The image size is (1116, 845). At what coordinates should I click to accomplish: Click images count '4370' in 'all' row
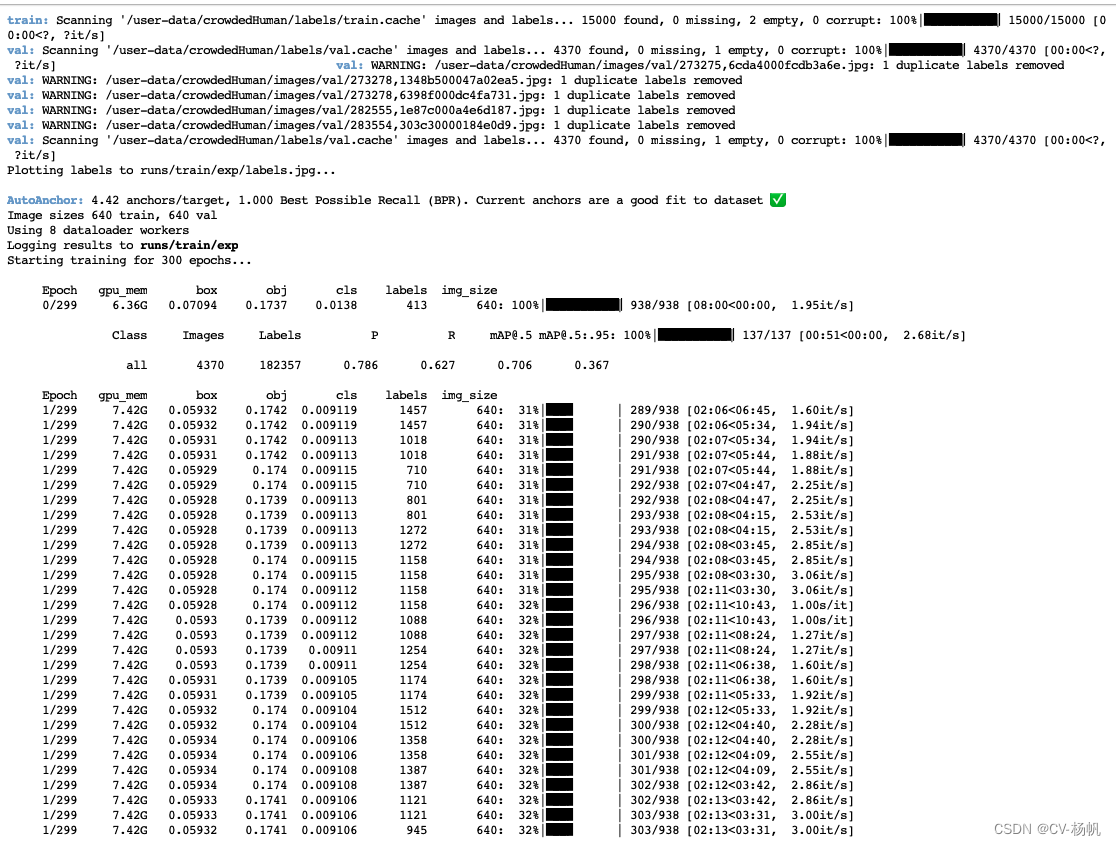point(210,365)
